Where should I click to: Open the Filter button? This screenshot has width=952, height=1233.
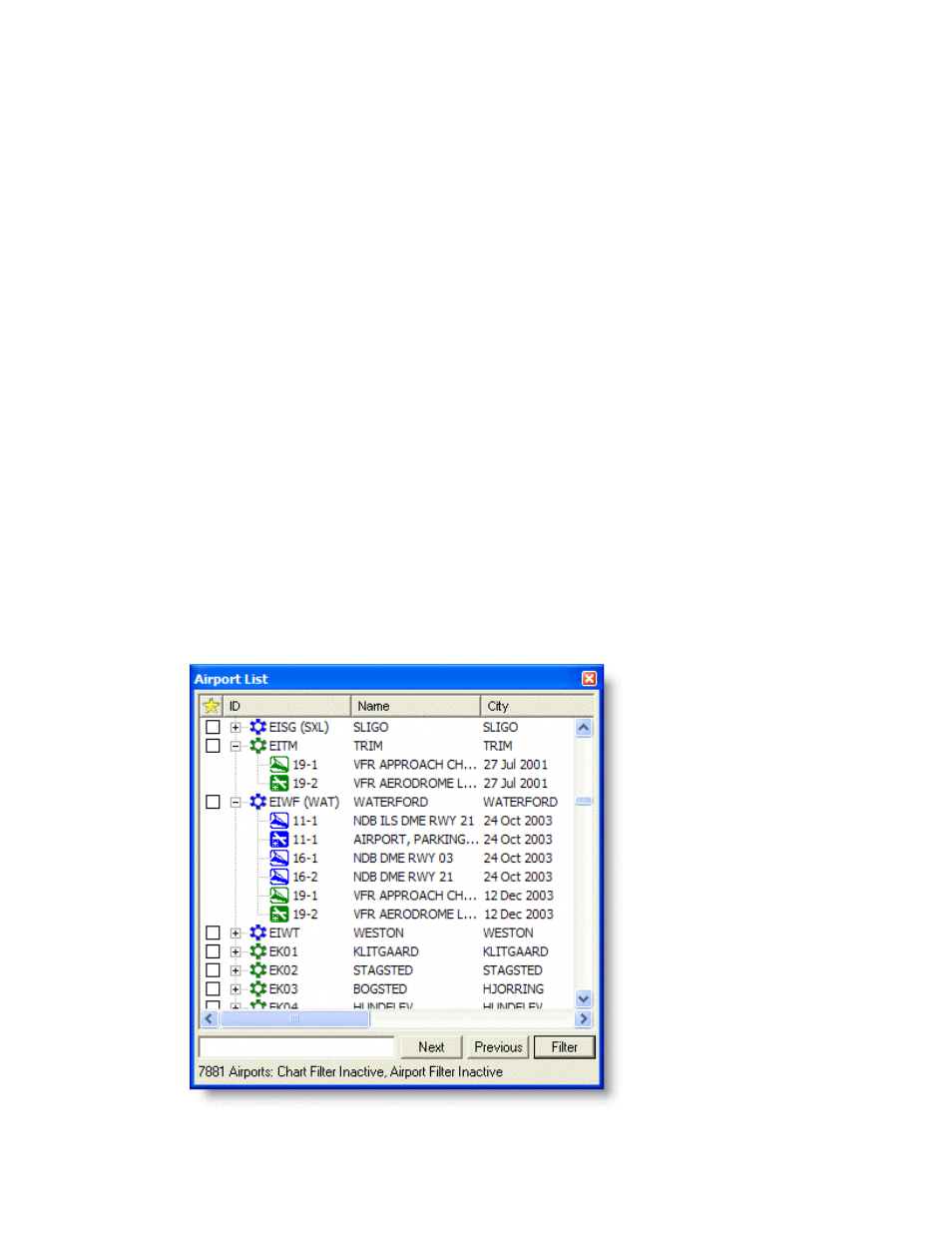click(x=565, y=1047)
